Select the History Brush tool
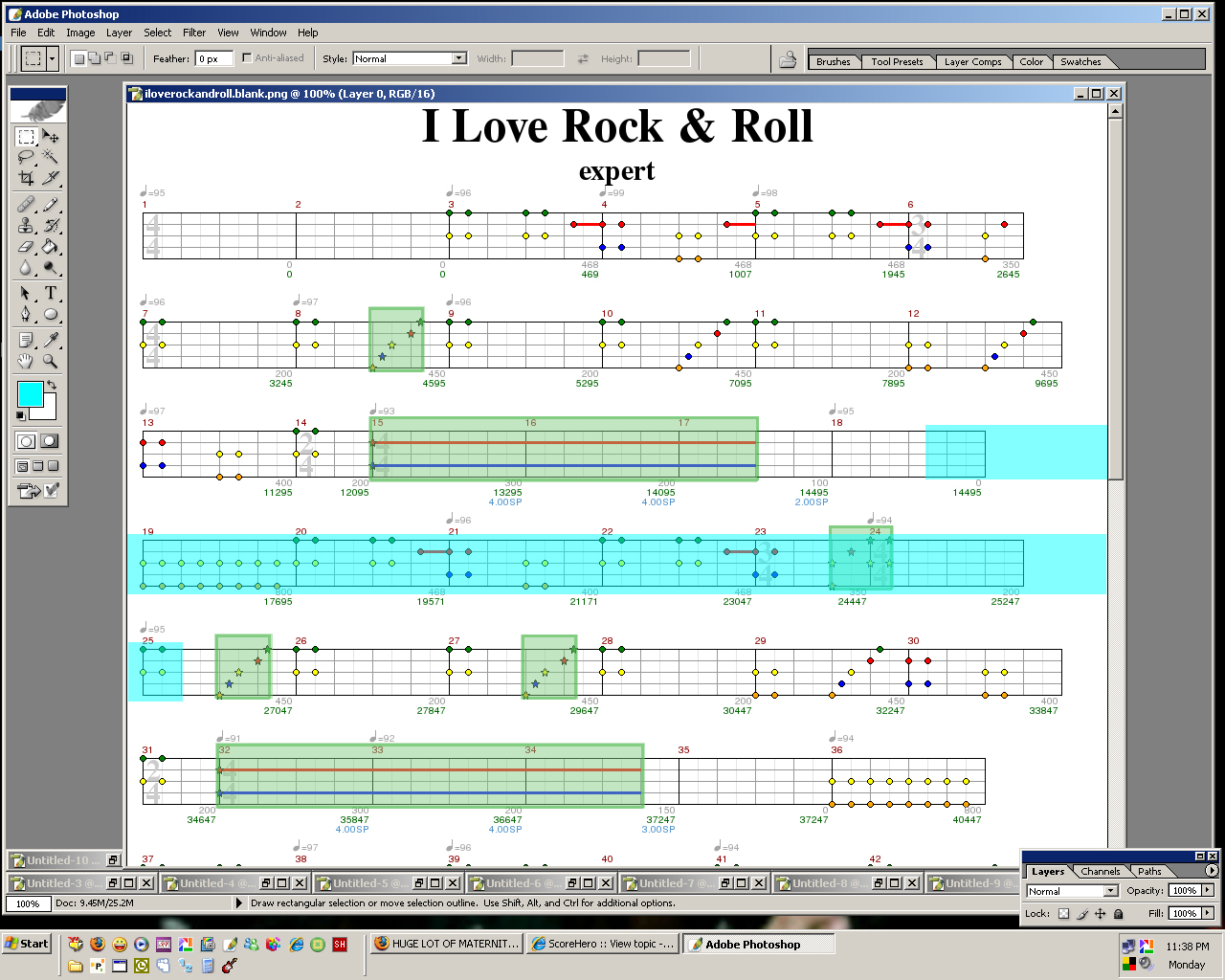1225x980 pixels. click(51, 225)
